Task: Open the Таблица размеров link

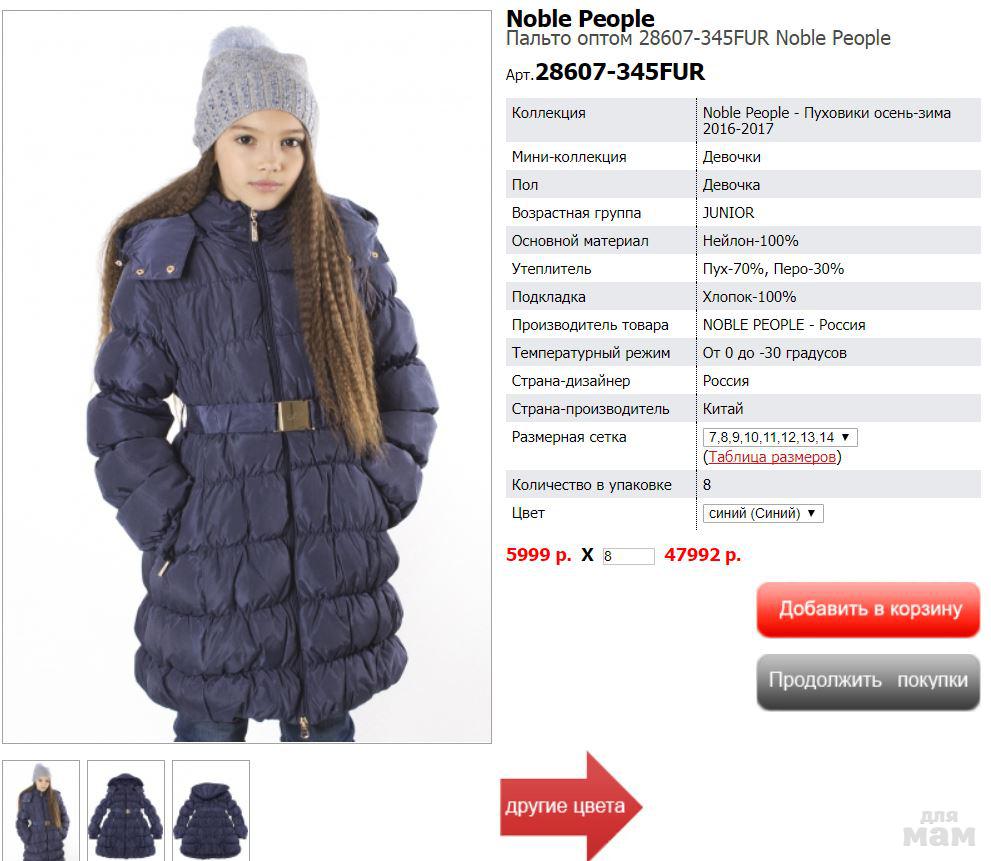Action: (772, 457)
